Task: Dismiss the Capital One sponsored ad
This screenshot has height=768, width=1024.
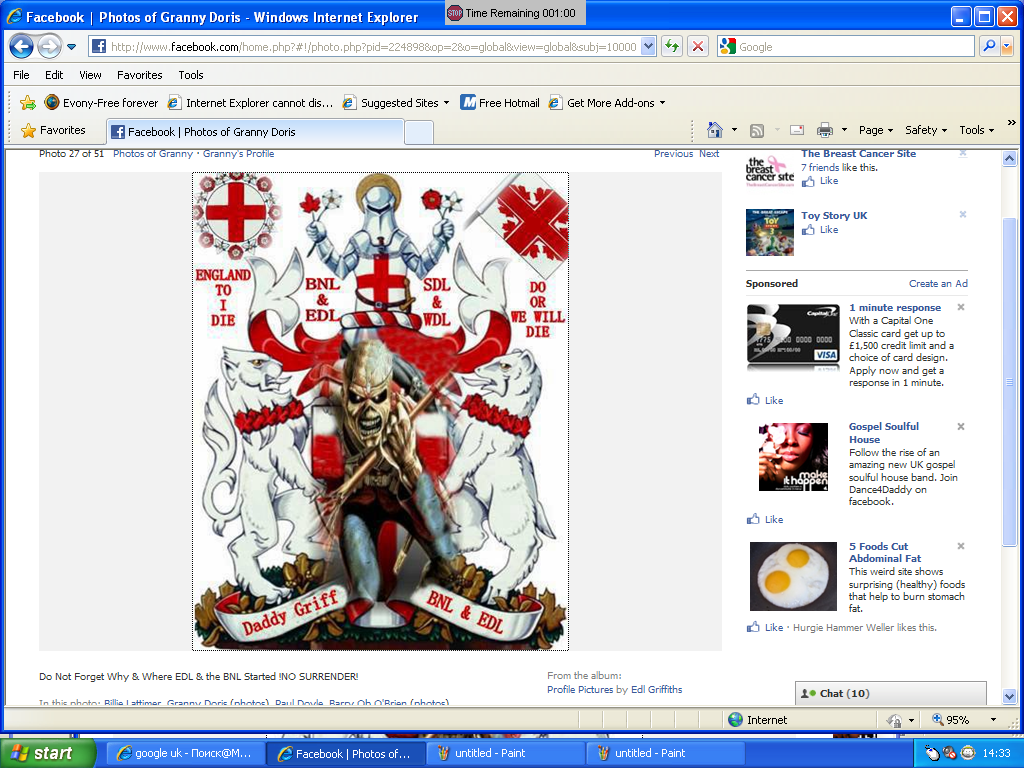Action: tap(961, 308)
